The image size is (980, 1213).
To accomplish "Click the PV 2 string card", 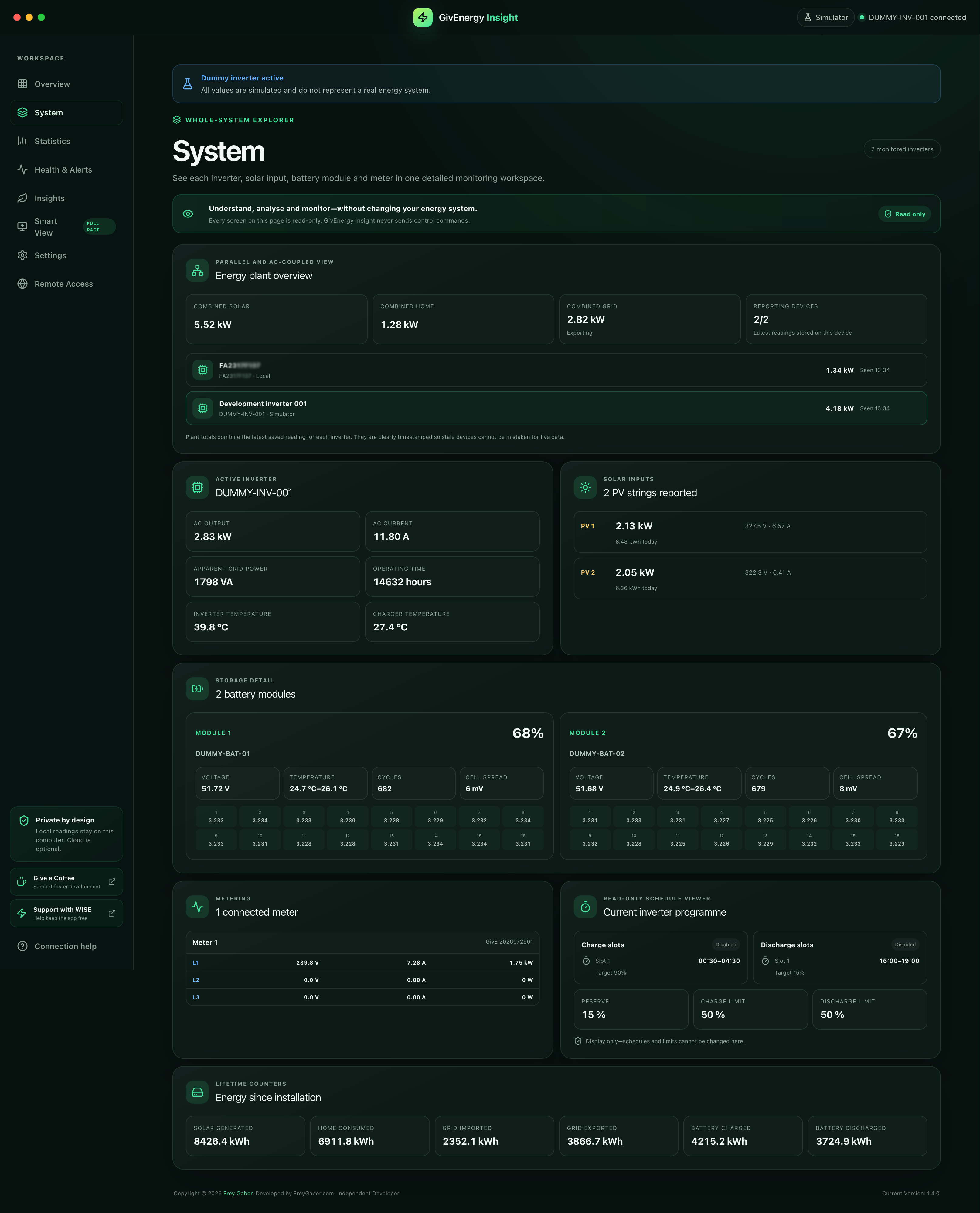I will [750, 578].
